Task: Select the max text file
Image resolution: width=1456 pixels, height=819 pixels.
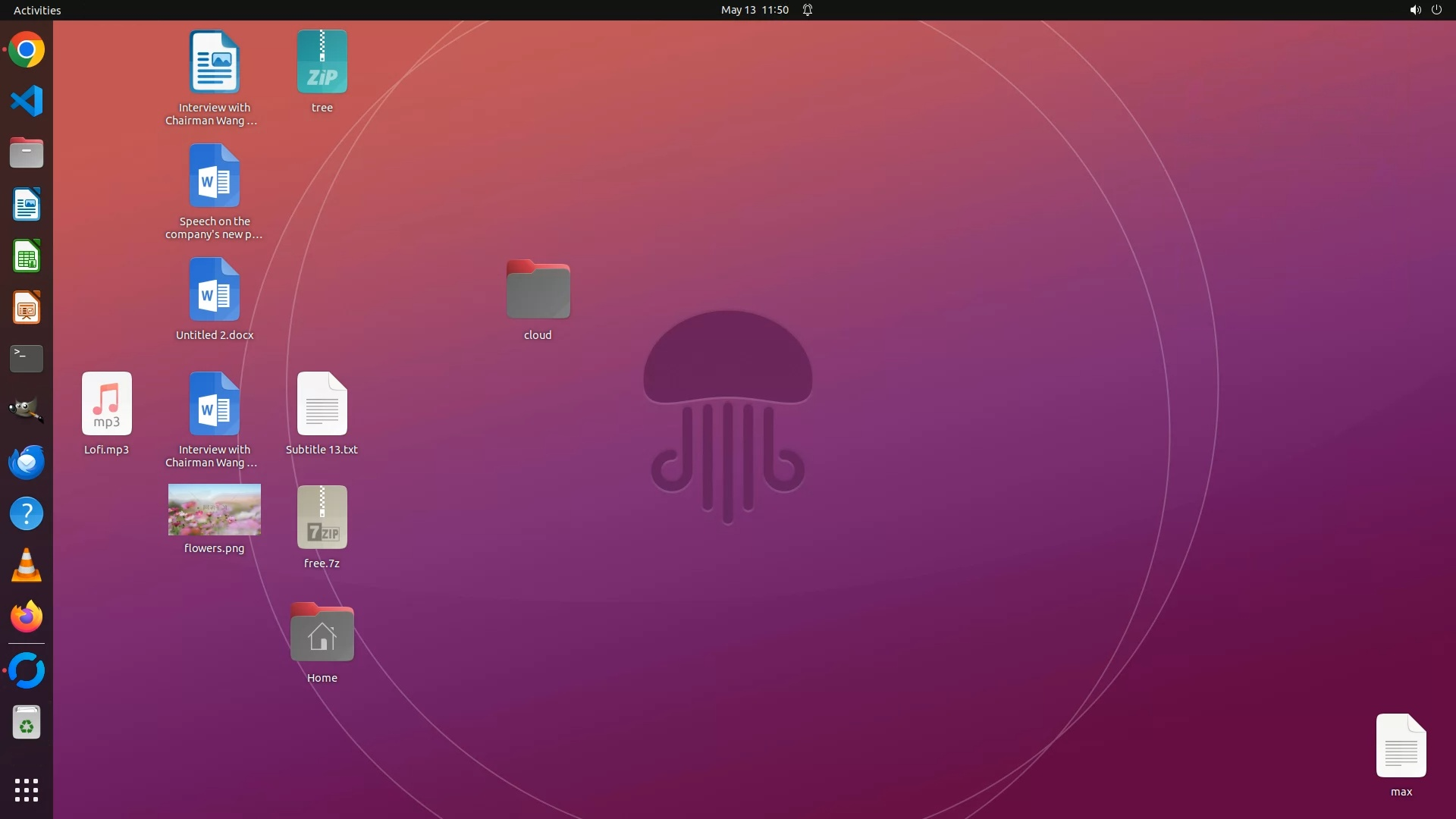Action: (x=1401, y=745)
